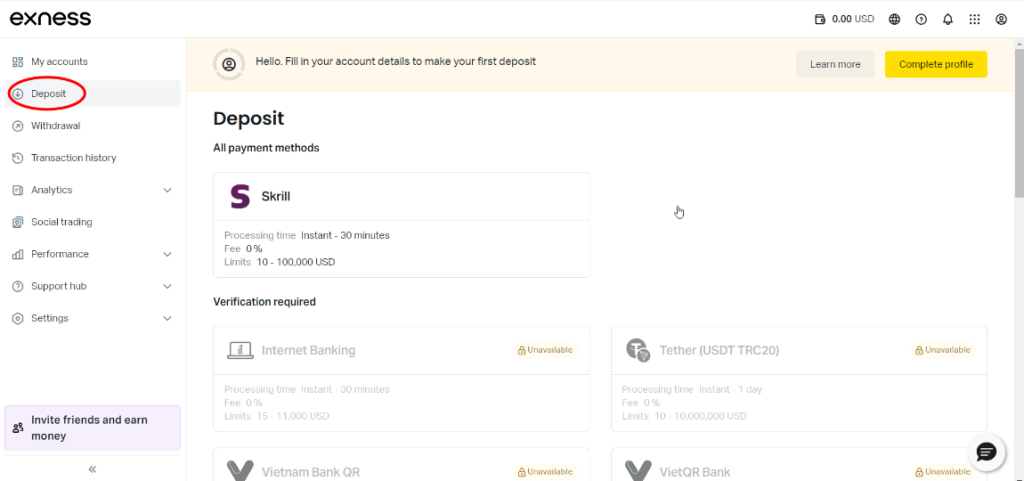Viewport: 1024px width, 481px height.
Task: Select the Skrill payment method
Action: pos(401,224)
